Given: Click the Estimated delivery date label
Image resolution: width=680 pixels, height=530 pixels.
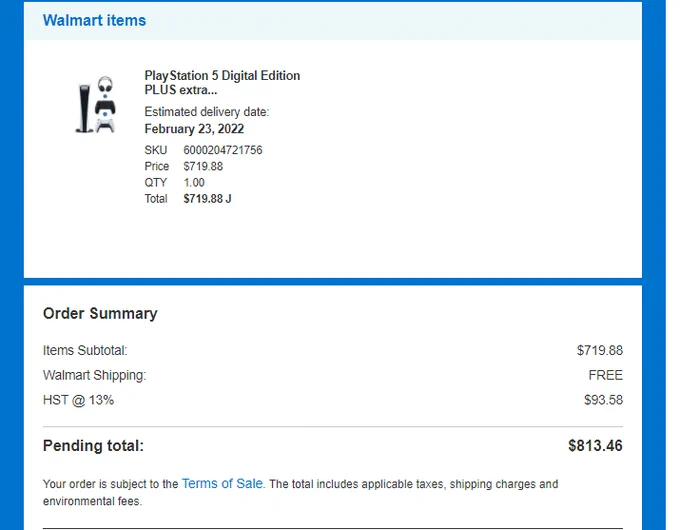Looking at the screenshot, I should click(x=206, y=112).
